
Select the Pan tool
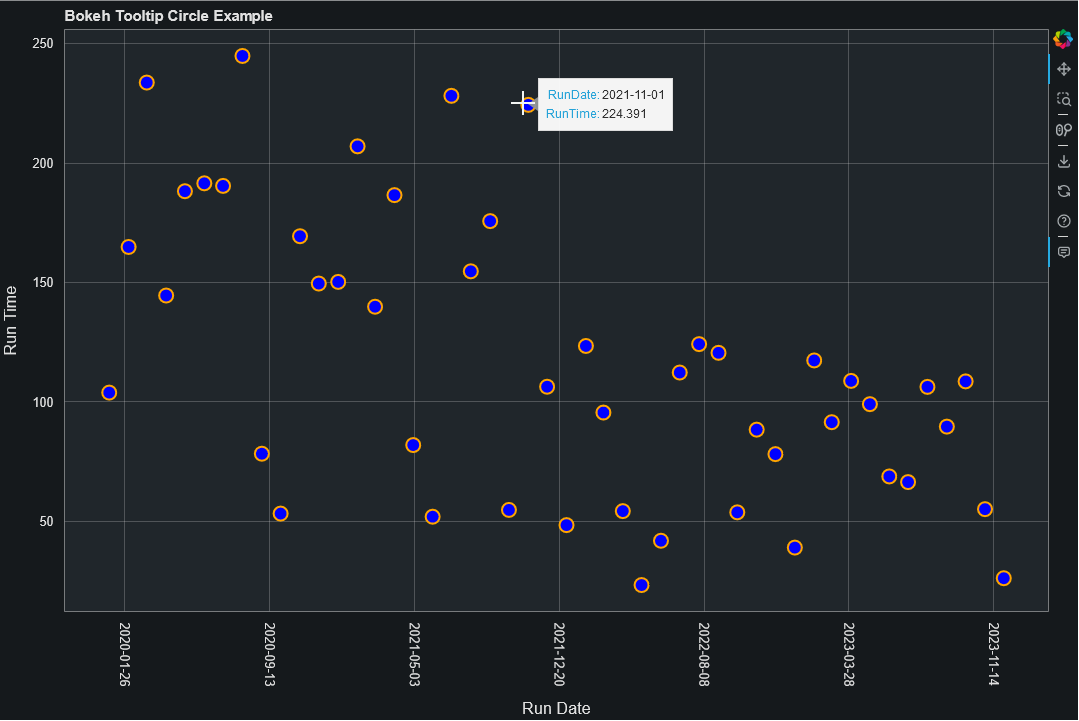pos(1063,68)
